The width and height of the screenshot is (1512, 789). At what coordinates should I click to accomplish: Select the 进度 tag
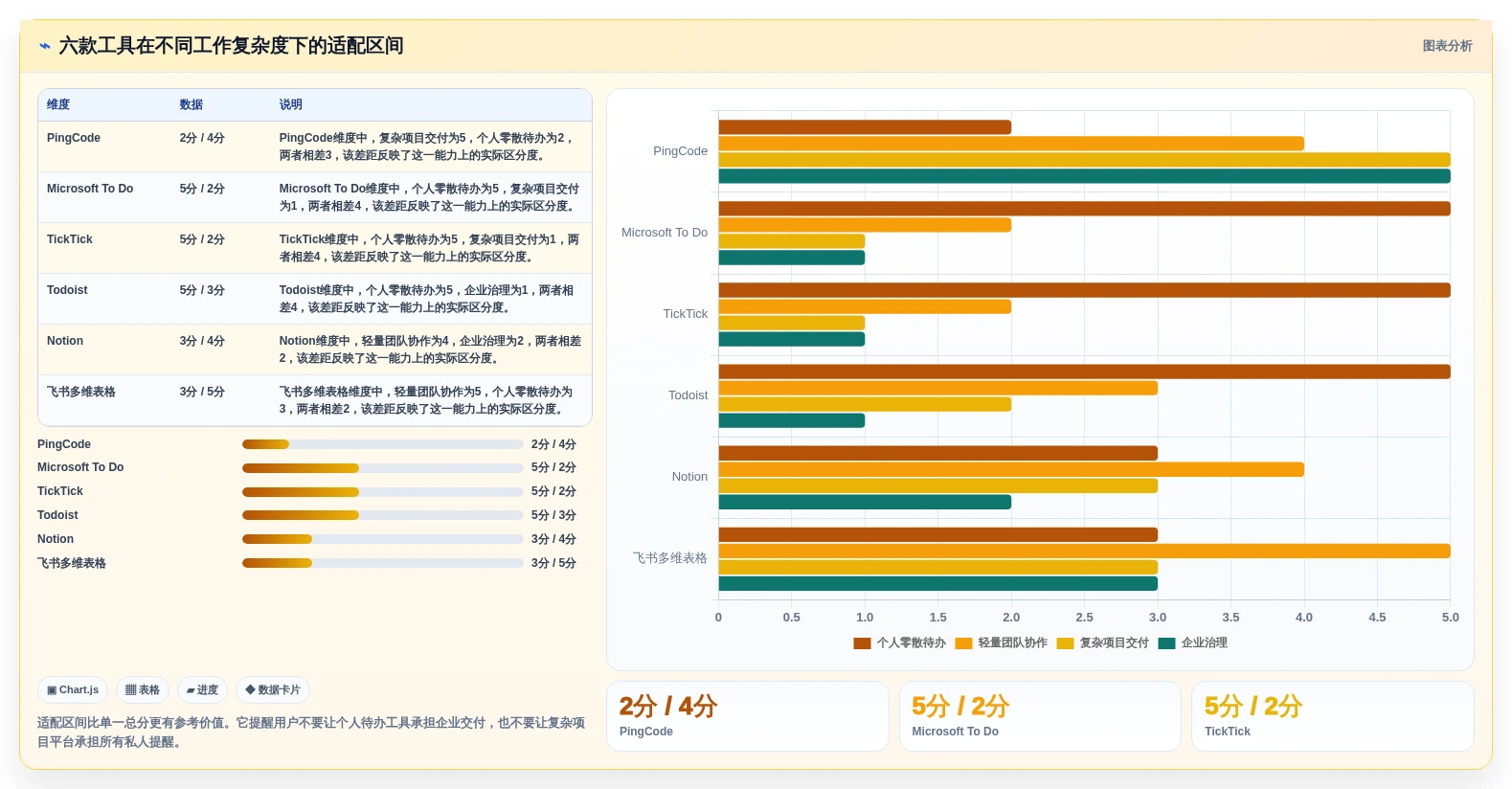(x=202, y=689)
